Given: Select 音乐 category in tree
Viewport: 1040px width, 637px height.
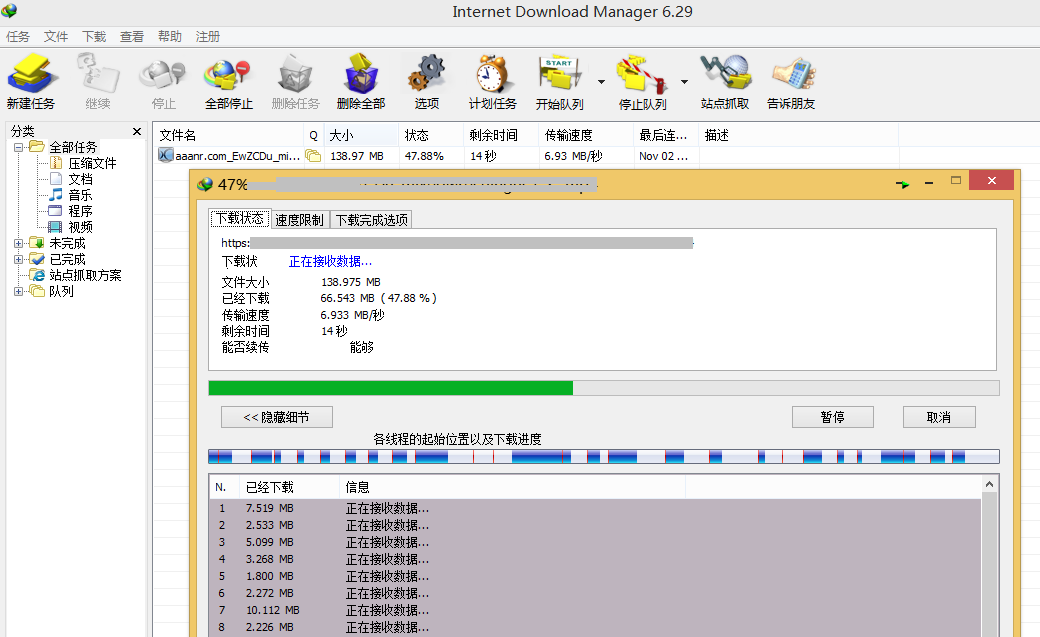Looking at the screenshot, I should click(80, 195).
